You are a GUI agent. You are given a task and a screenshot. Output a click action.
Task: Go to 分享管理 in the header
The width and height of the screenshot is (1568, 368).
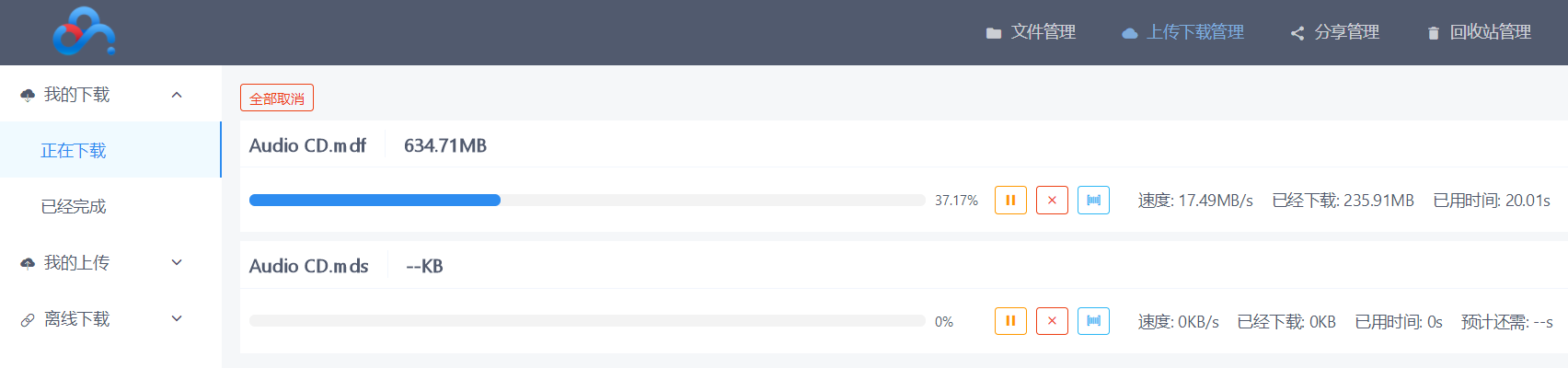(1334, 32)
